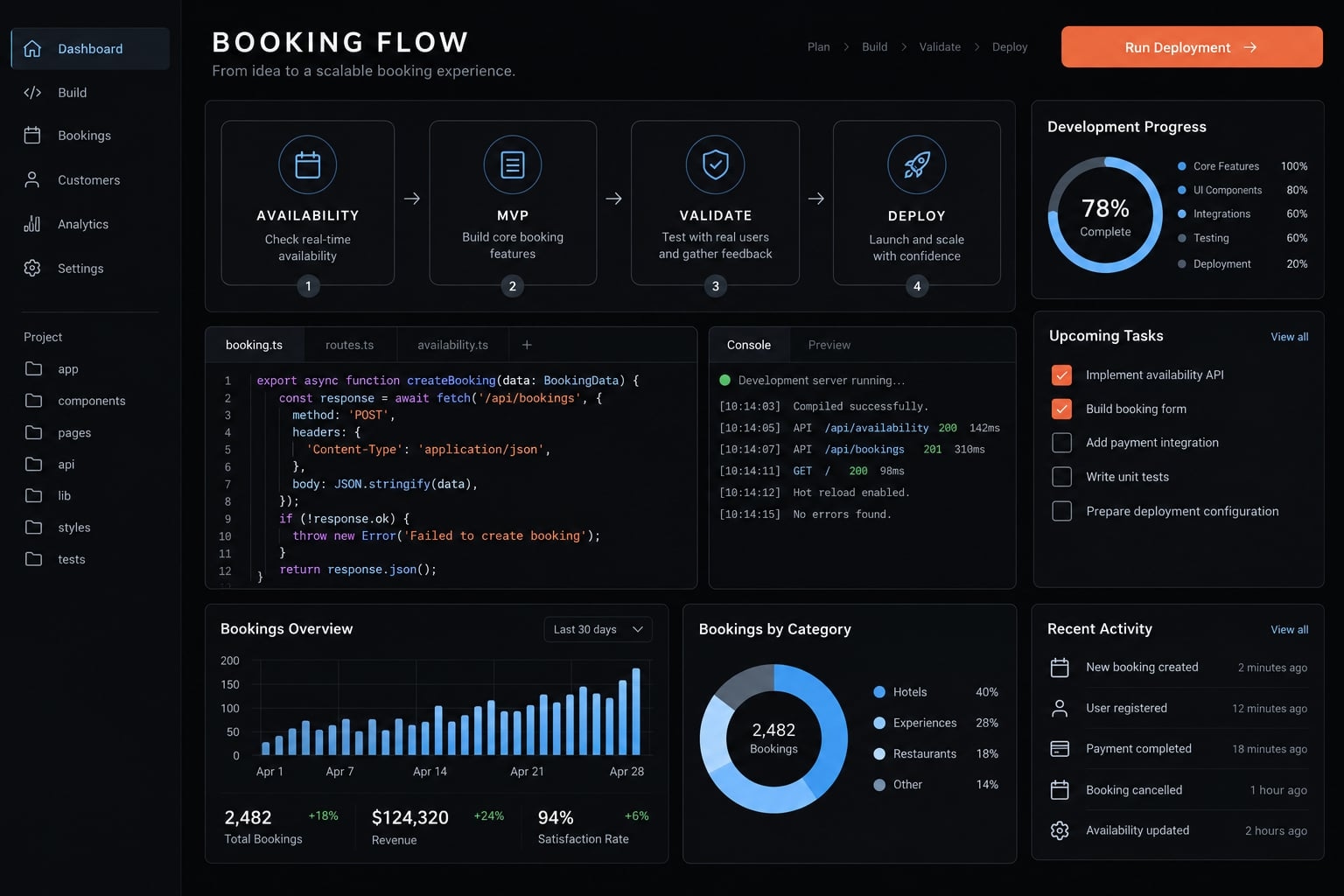The image size is (1344, 896).
Task: Click the Run Deployment button
Action: pos(1192,47)
